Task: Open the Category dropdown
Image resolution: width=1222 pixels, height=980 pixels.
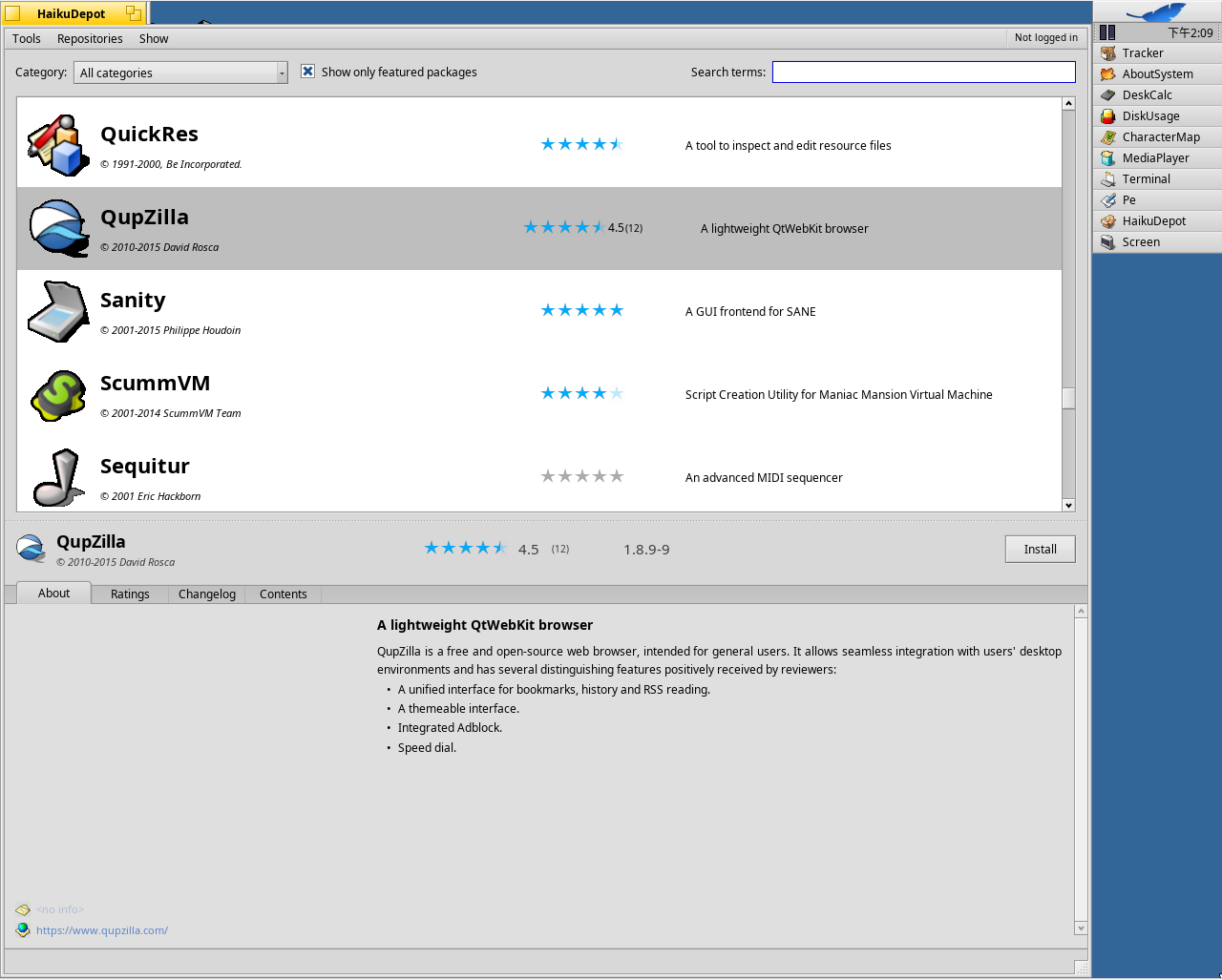Action: [180, 73]
